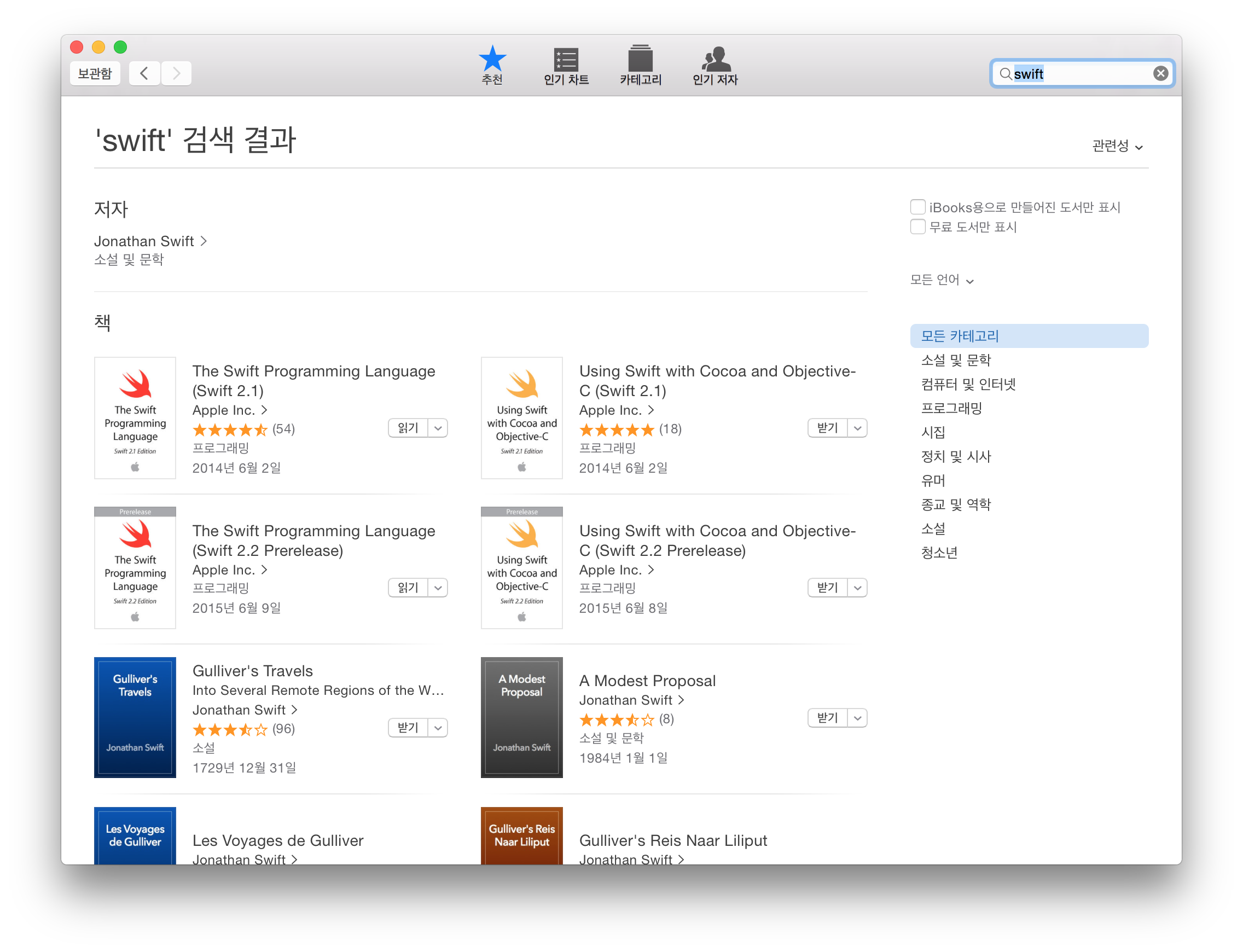
Task: Enable 'iBooks용으로 만들어진 도서만 표시' checkbox
Action: (x=917, y=207)
